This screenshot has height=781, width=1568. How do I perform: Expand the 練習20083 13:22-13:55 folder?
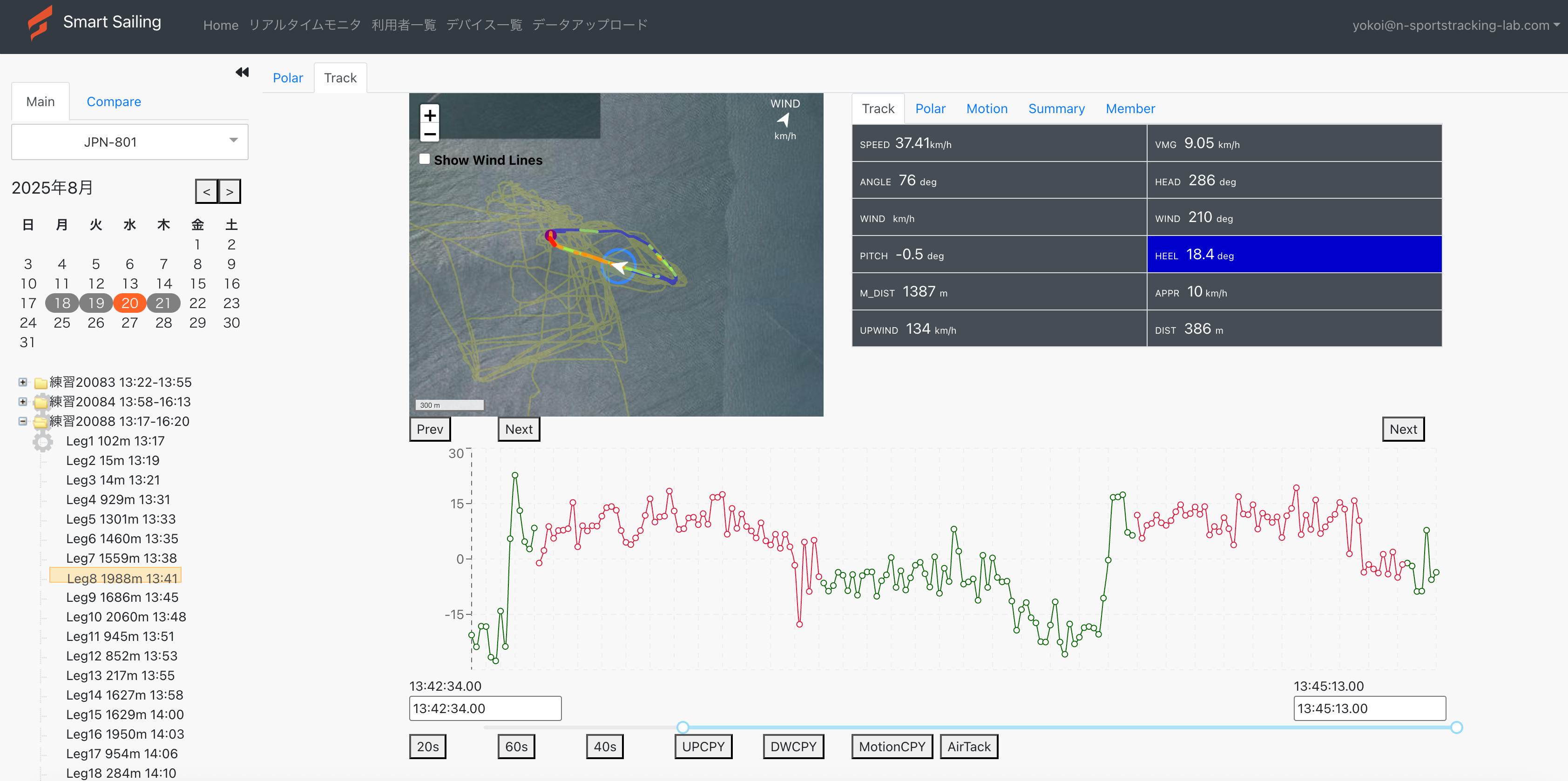tap(22, 382)
